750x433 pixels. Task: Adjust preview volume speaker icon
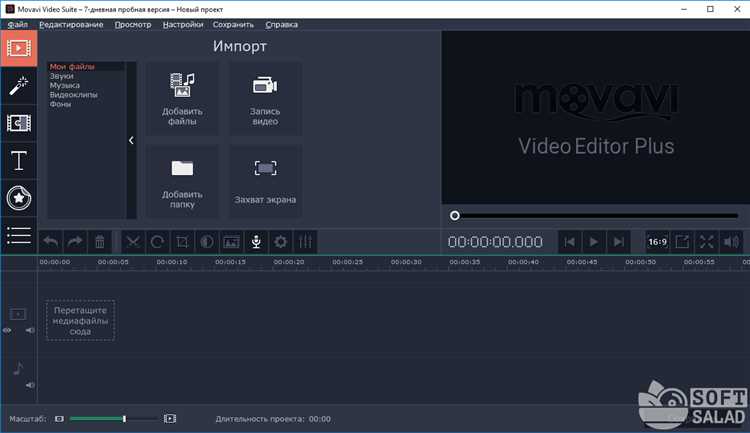pos(731,242)
